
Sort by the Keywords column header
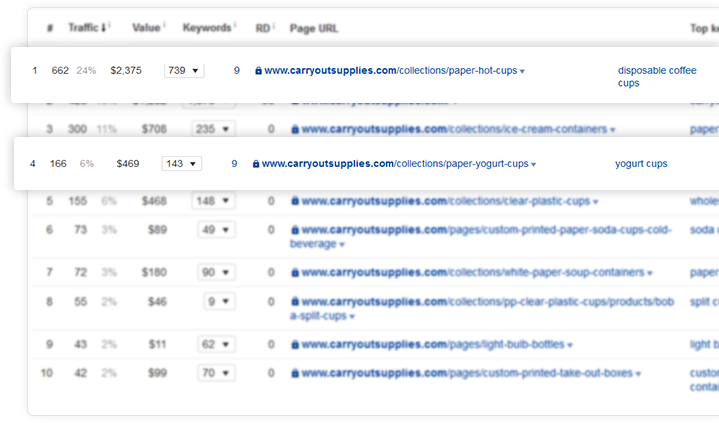point(207,28)
